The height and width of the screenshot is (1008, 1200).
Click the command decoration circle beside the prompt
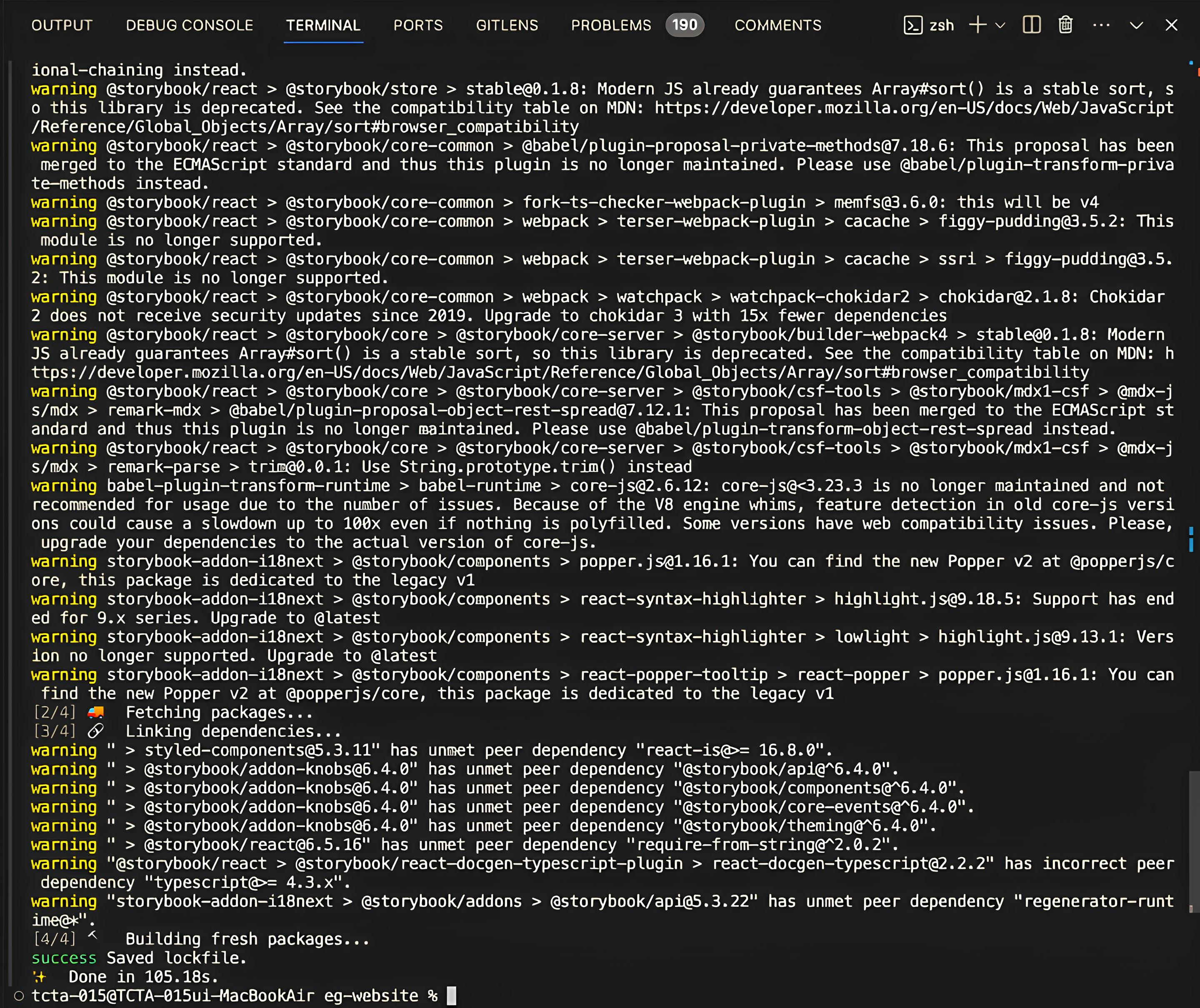click(19, 996)
